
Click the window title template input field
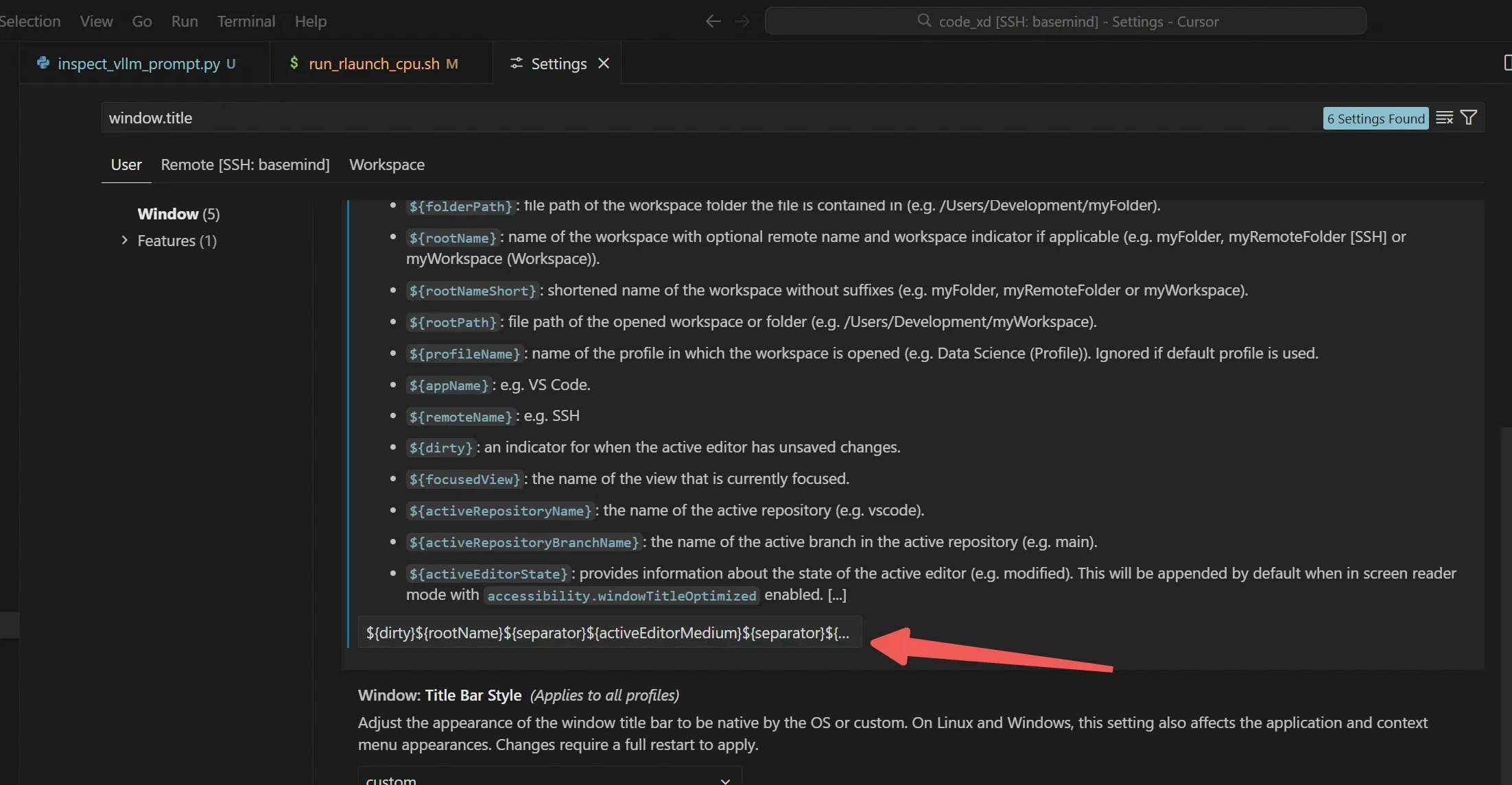(x=608, y=633)
